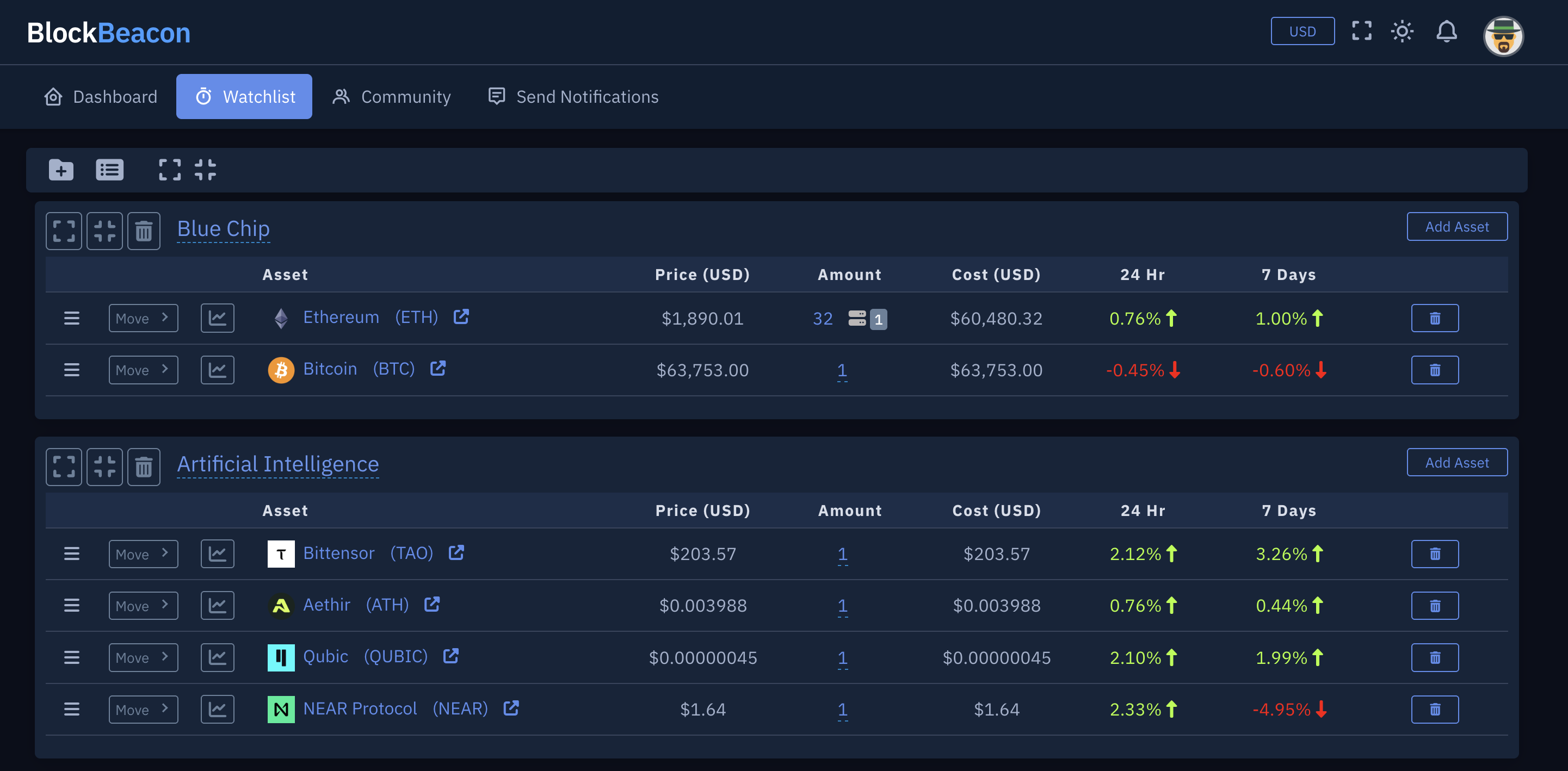Screen dimensions: 1568x771
Task: Collapse all watchlist groups in toolbar
Action: [205, 170]
